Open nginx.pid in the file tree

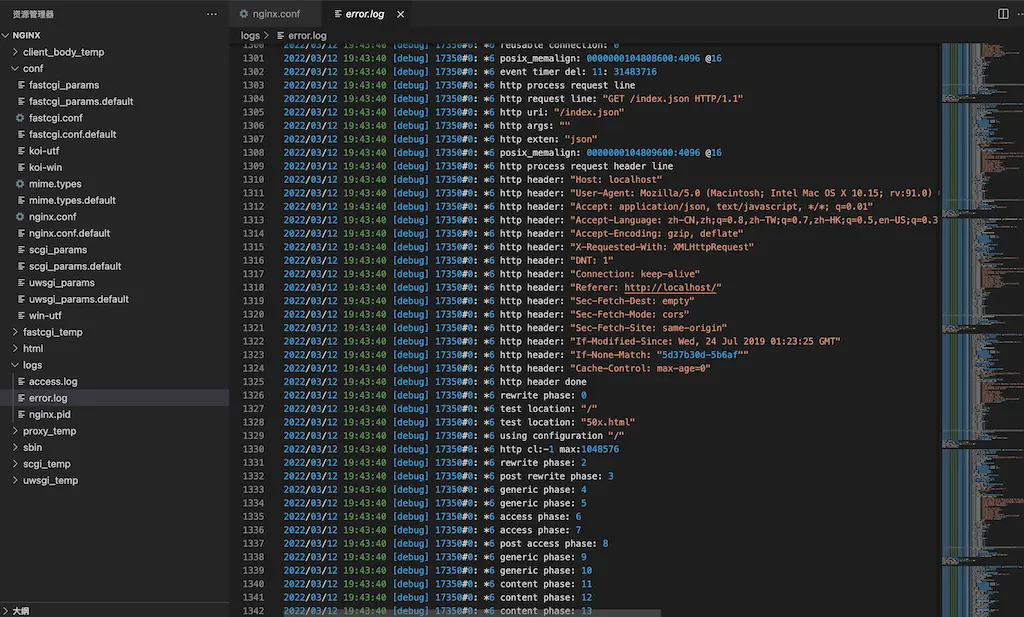[x=49, y=414]
